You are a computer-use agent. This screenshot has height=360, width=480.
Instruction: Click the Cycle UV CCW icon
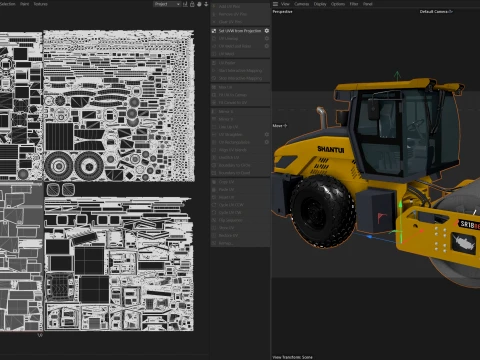pyautogui.click(x=214, y=205)
